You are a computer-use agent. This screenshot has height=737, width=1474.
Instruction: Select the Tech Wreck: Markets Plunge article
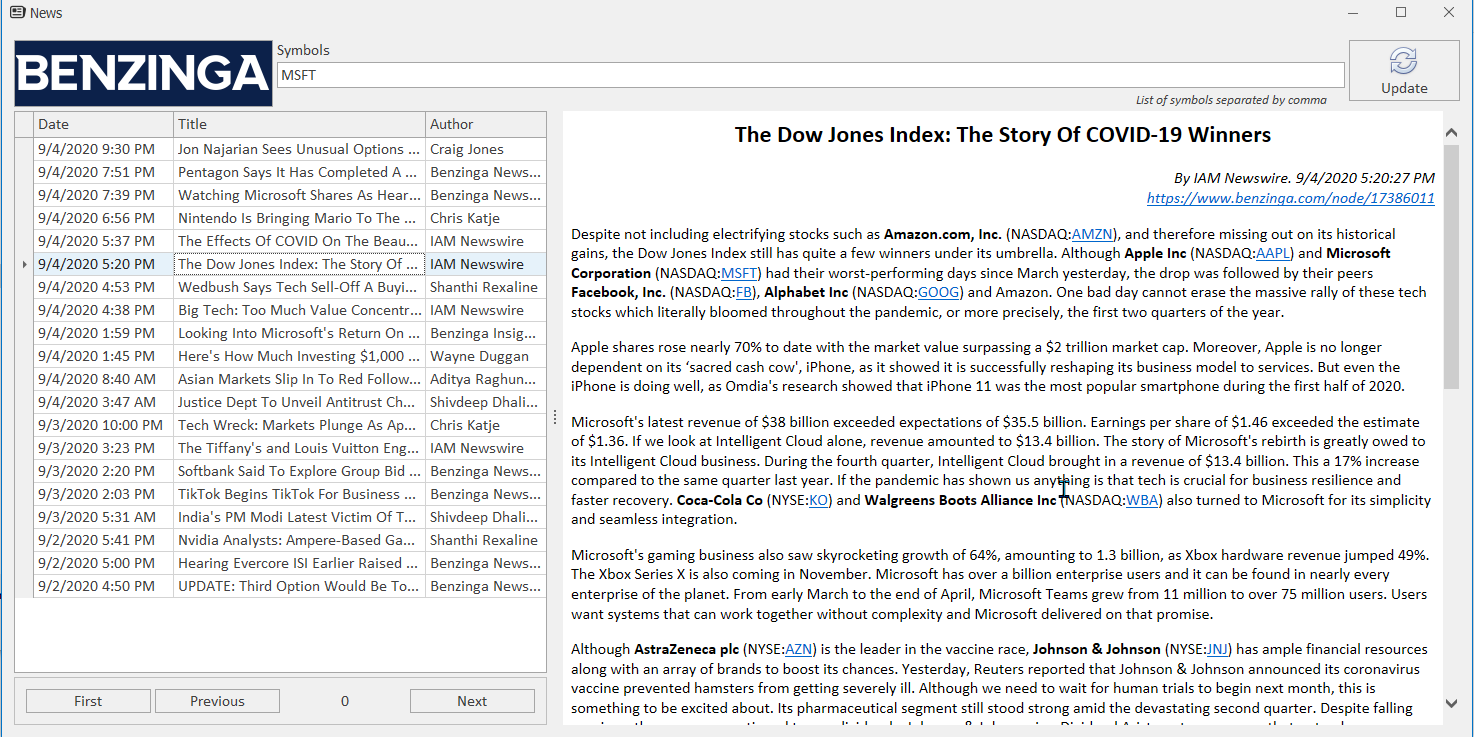tap(297, 424)
